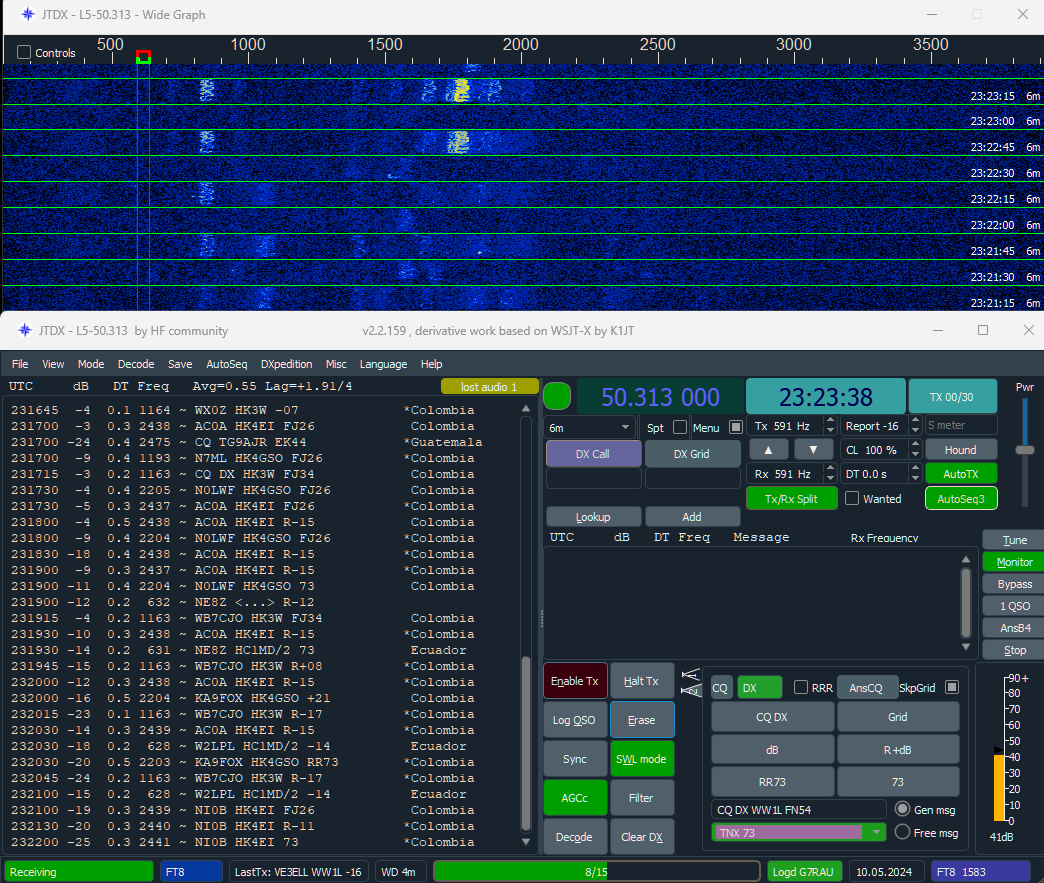
Task: Click band activity list scroll-up arrow
Action: click(525, 408)
